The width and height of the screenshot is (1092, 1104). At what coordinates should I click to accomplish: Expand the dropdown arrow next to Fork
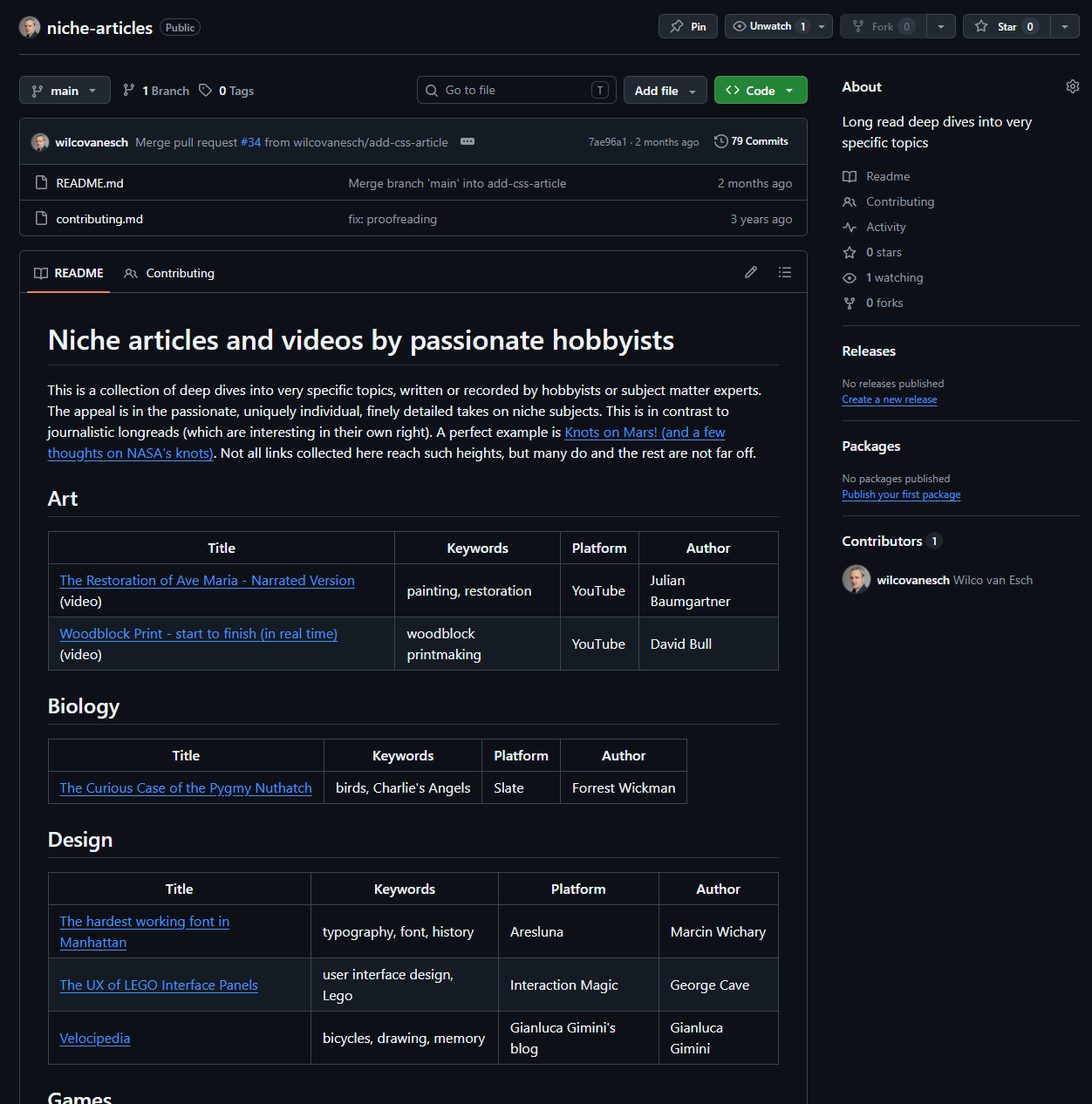pyautogui.click(x=941, y=26)
